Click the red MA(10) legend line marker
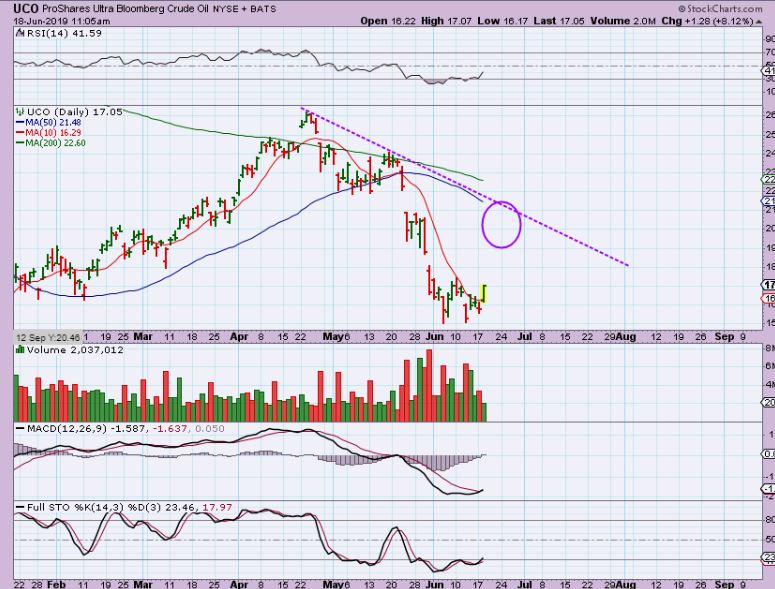This screenshot has width=775, height=589. click(x=21, y=133)
